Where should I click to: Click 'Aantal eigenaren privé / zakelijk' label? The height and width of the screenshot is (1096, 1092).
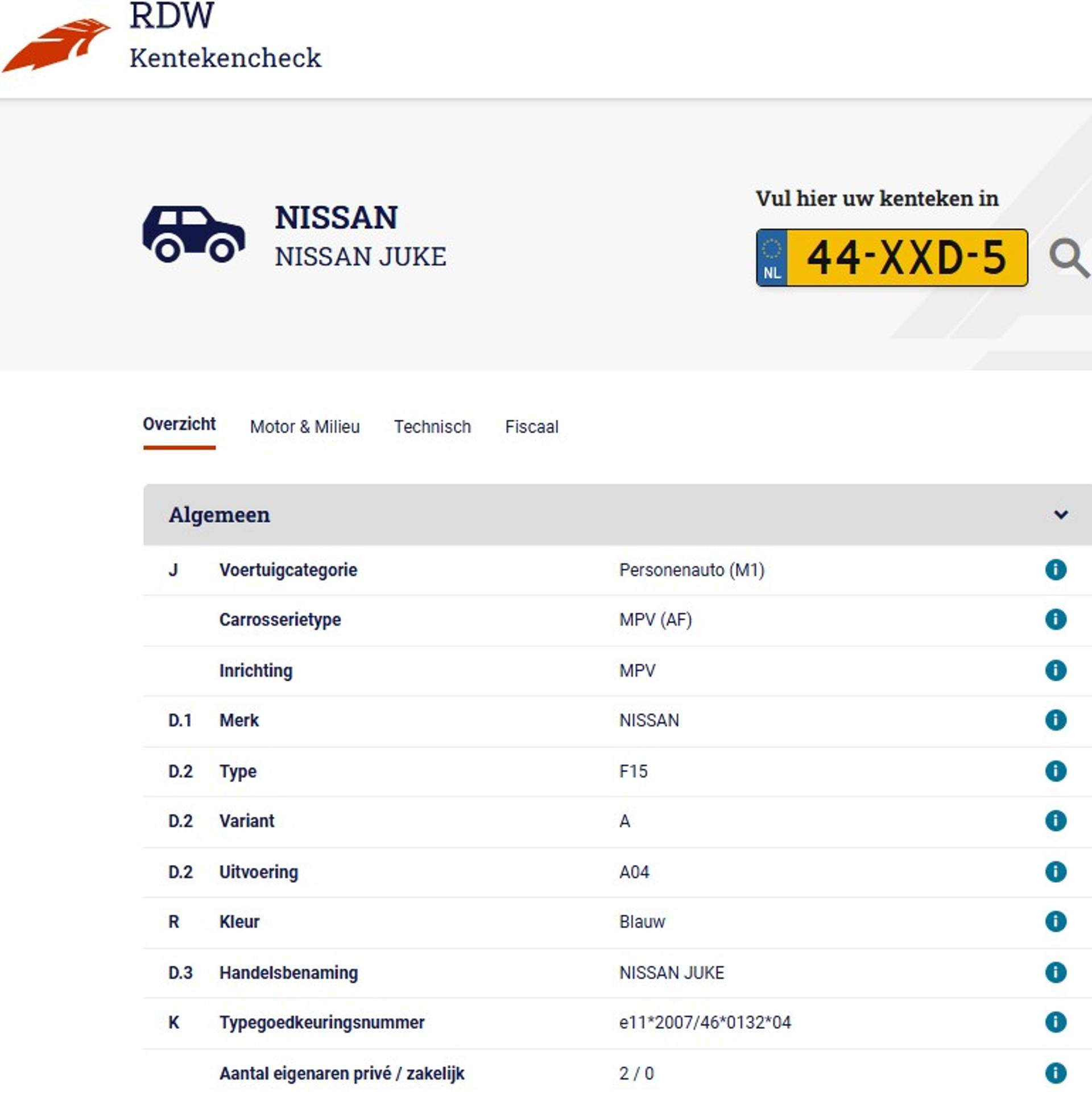342,1073
